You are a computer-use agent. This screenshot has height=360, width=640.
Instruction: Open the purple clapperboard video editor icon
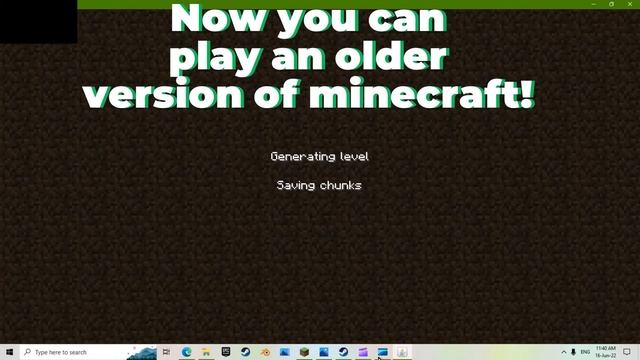[363, 352]
